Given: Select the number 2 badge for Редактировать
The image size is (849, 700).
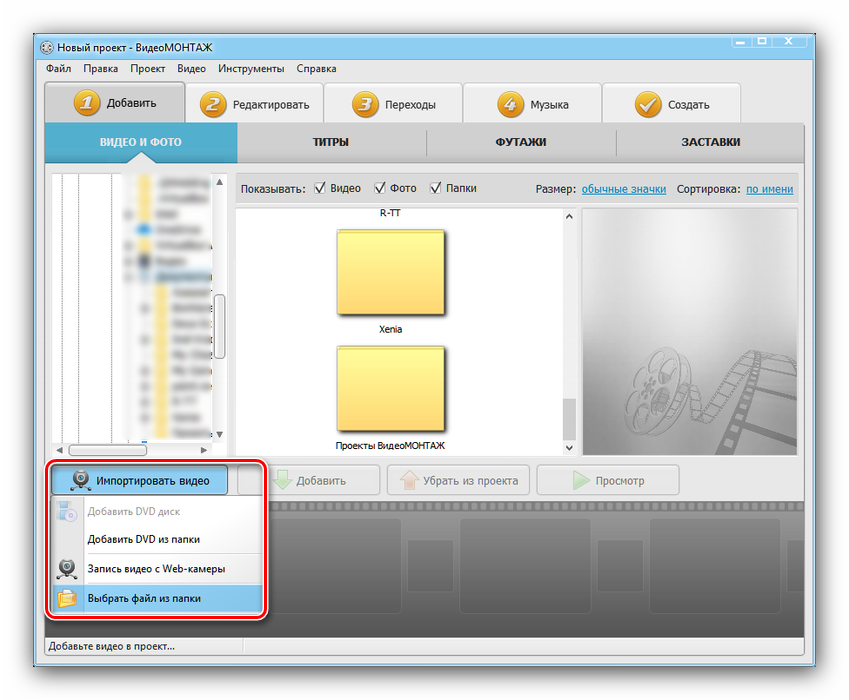Looking at the screenshot, I should pyautogui.click(x=213, y=104).
